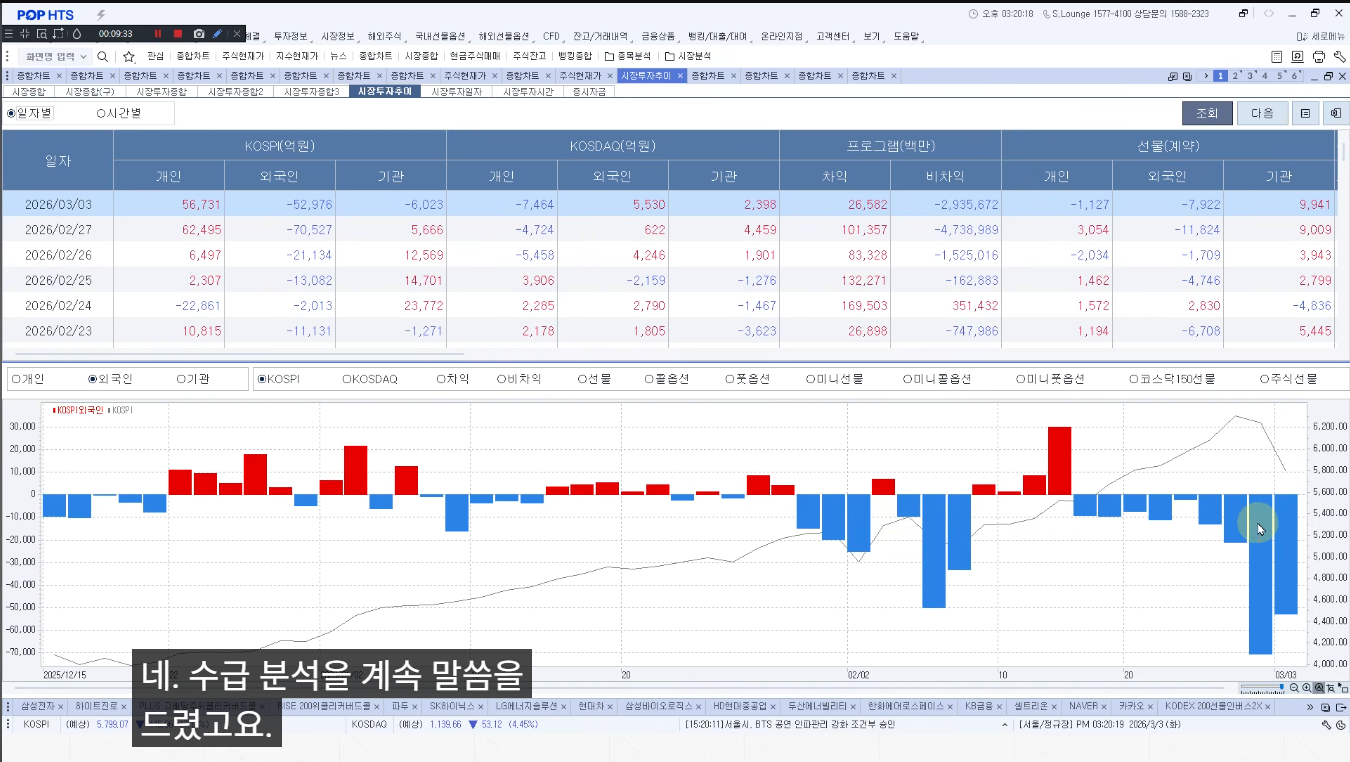Screen dimensions: 1350x762
Task: Open the recorder's hamburger menu
Action: click(10, 34)
